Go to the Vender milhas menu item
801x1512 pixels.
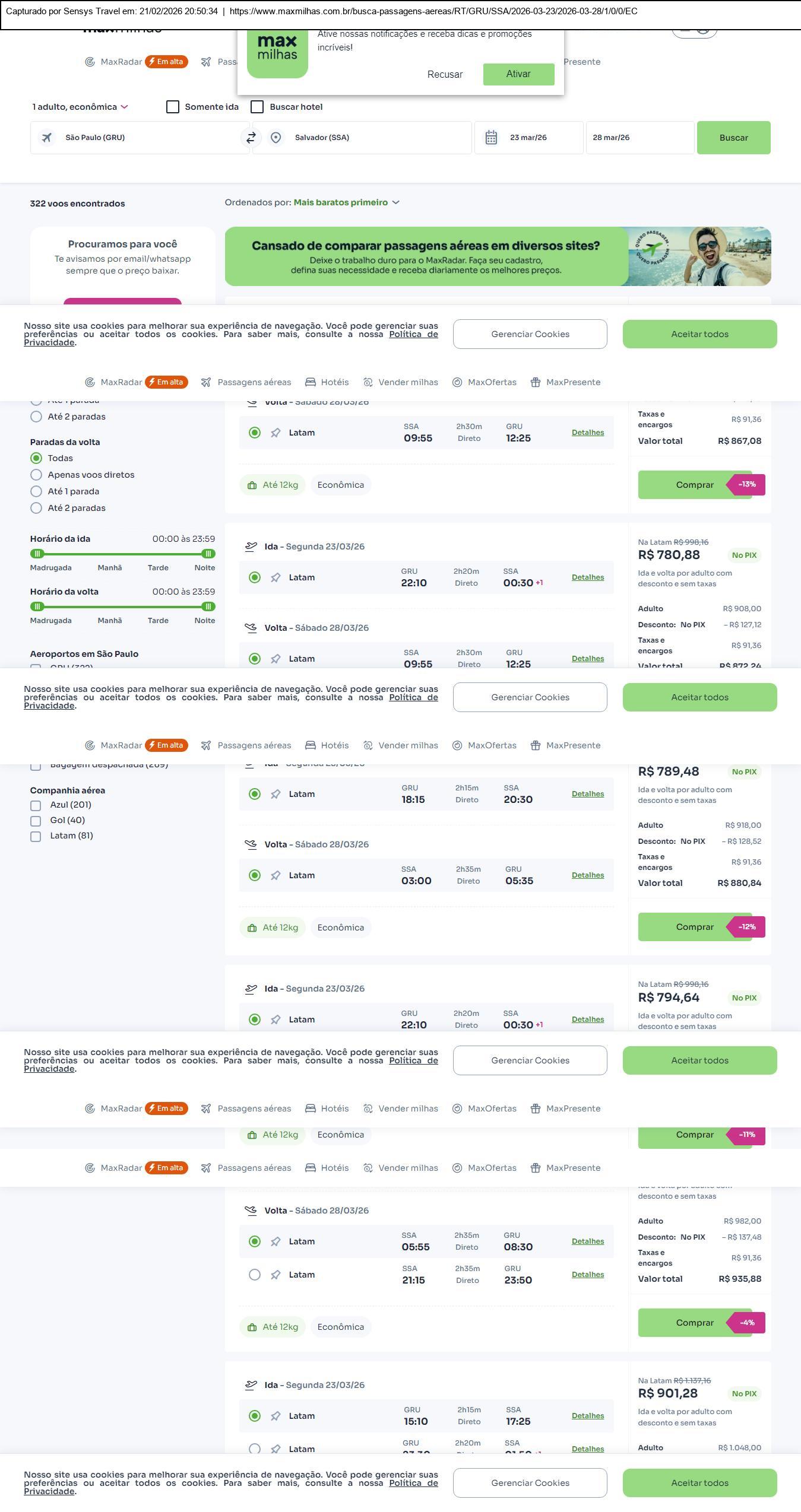click(401, 382)
